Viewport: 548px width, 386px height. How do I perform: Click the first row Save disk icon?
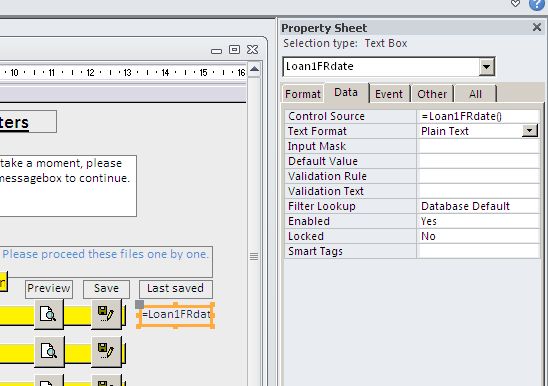[106, 314]
